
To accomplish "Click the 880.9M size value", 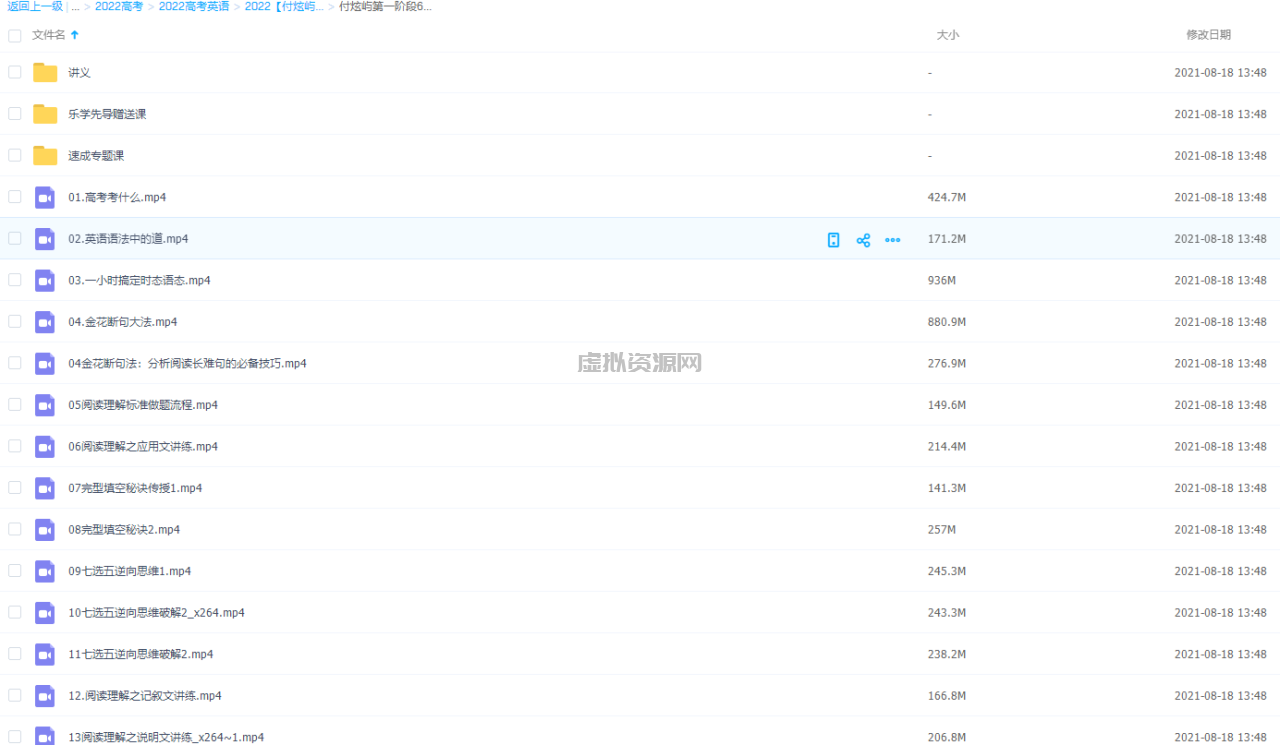I will pyautogui.click(x=947, y=322).
